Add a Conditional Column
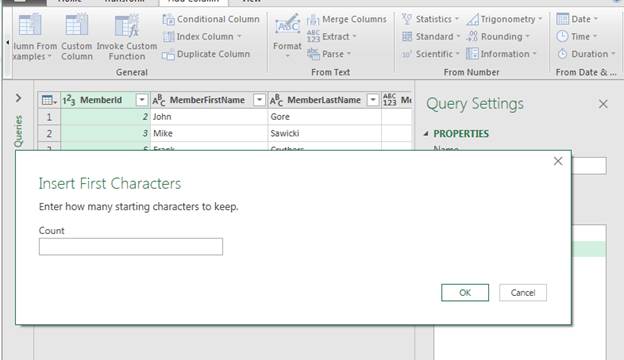624x360 pixels. tap(211, 19)
